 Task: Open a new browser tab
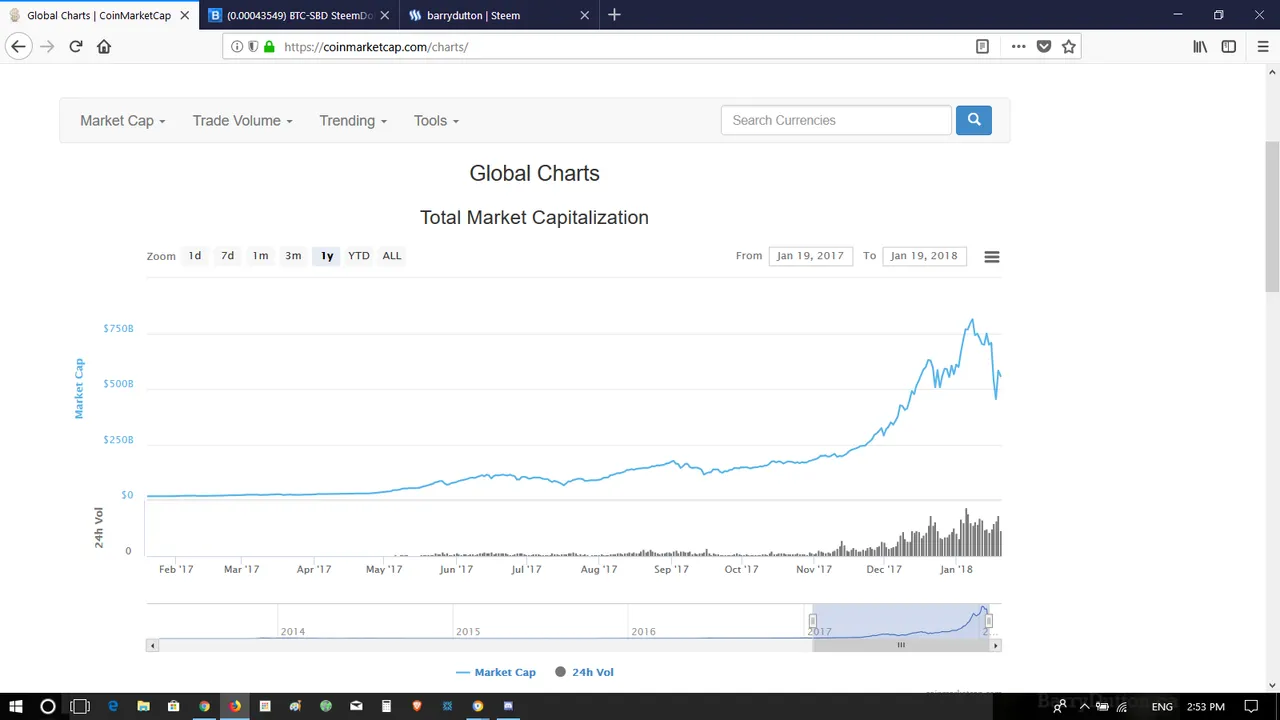click(x=614, y=15)
